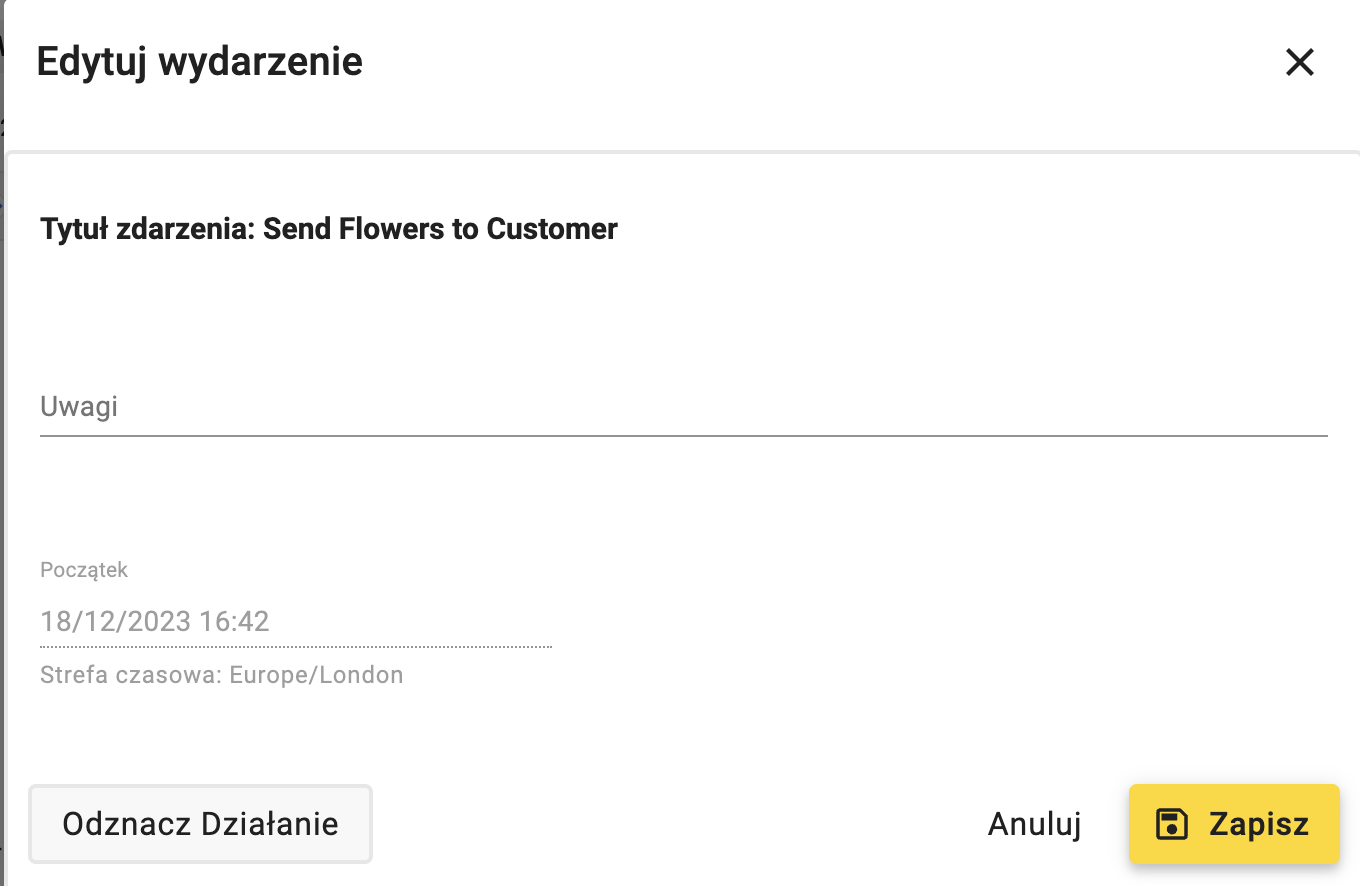1360x886 pixels.
Task: Focus the Uwagi notes field
Action: pos(683,408)
